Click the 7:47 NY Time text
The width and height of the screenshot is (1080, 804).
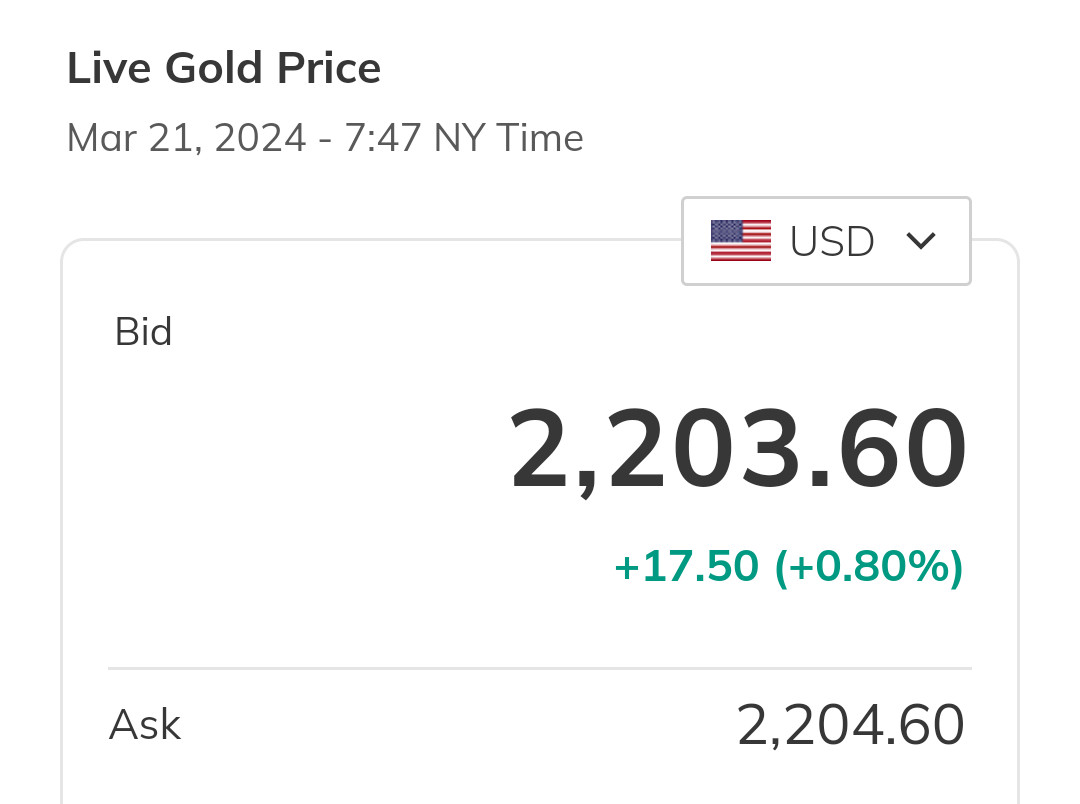coord(464,138)
